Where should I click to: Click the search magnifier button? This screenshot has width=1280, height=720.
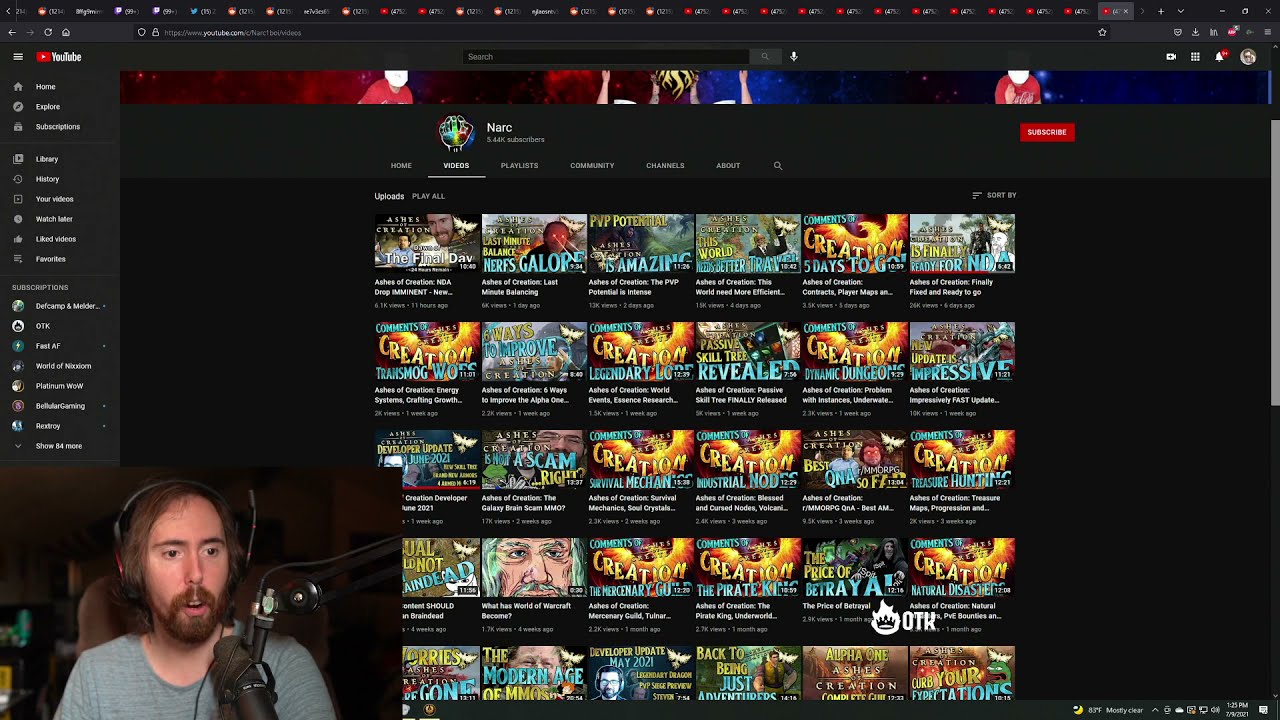(765, 57)
